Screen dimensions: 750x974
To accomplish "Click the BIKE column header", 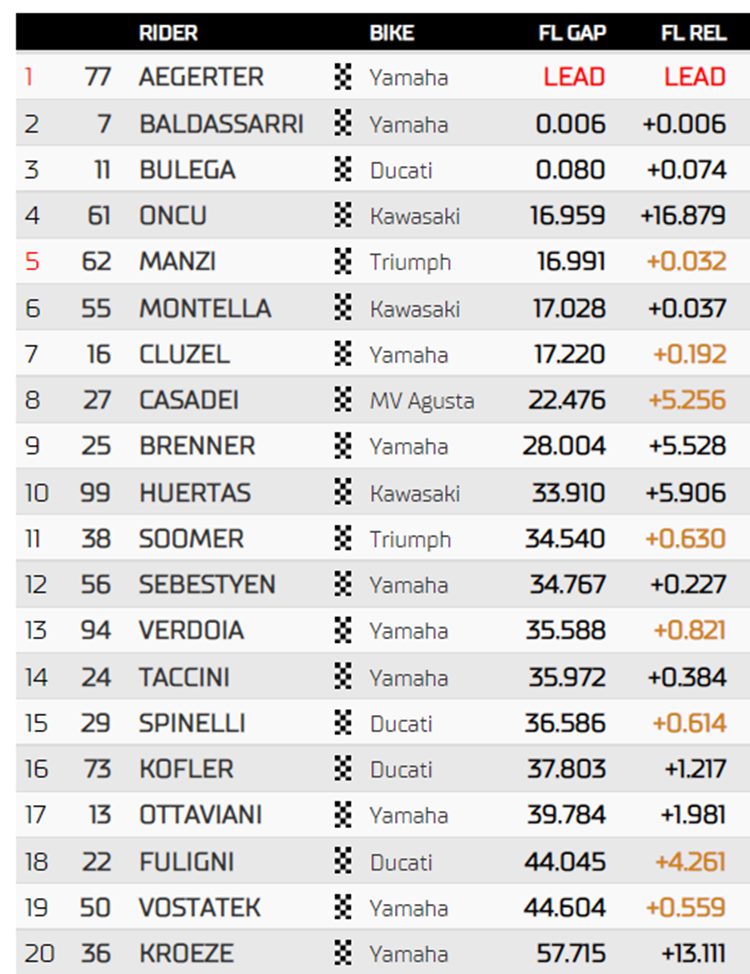I will coord(391,33).
